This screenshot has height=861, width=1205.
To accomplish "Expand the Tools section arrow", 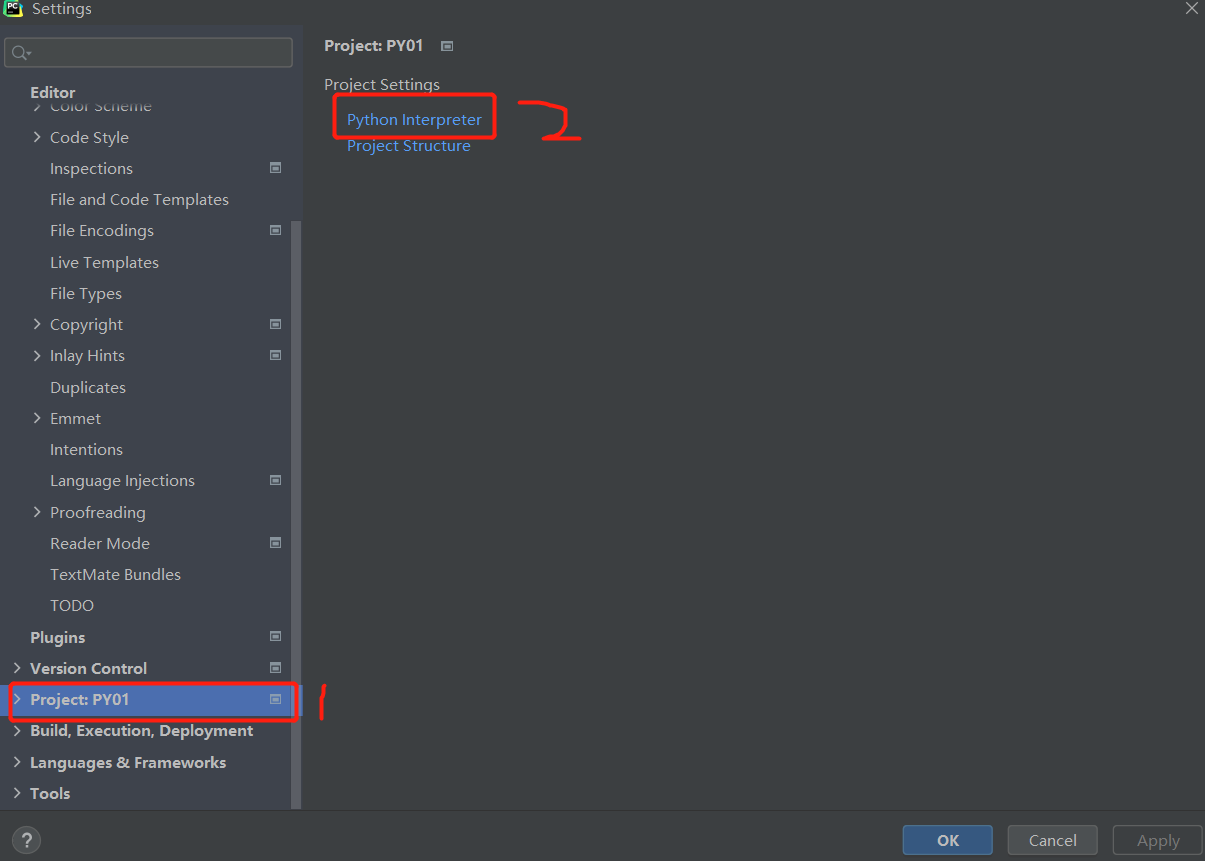I will pos(17,793).
